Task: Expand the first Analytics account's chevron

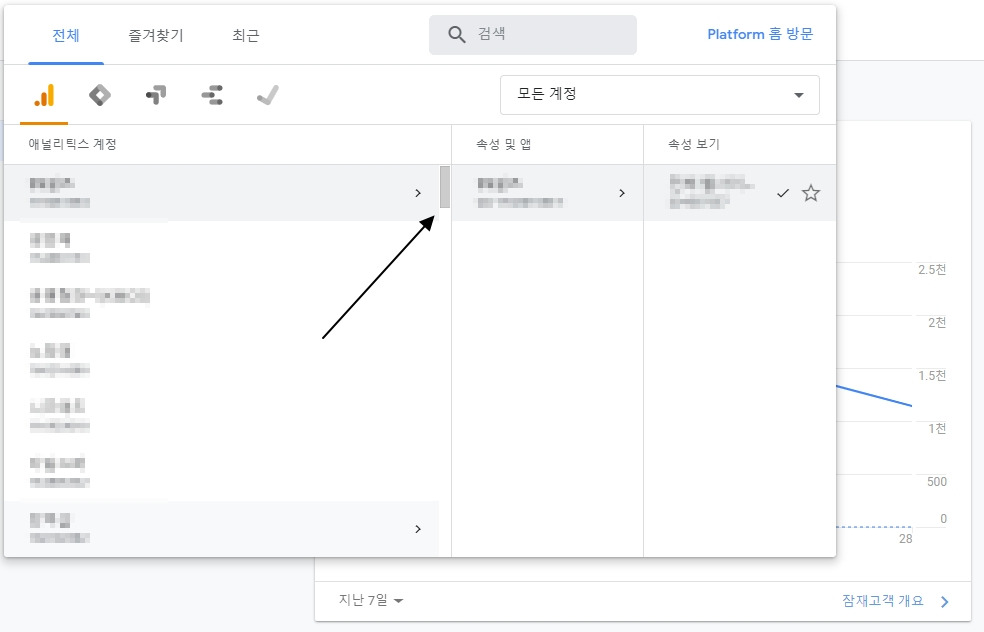Action: coord(418,193)
